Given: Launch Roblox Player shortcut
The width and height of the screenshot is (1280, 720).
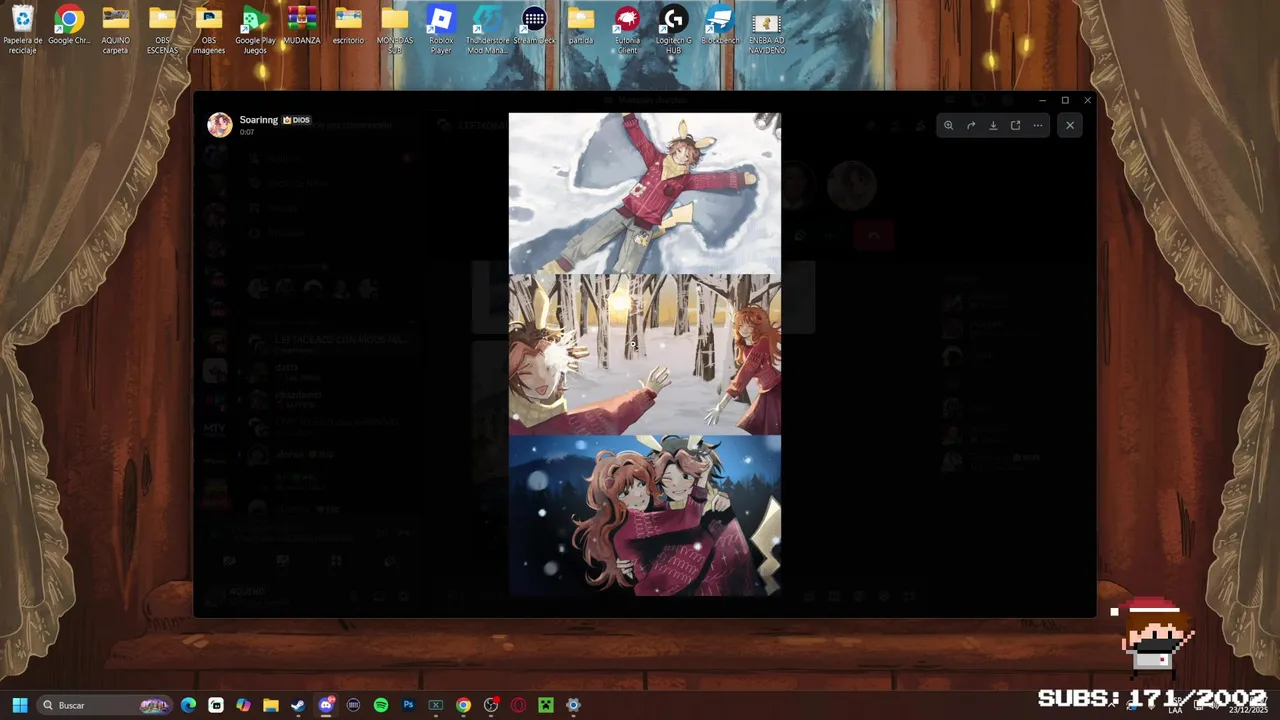Looking at the screenshot, I should (x=441, y=30).
